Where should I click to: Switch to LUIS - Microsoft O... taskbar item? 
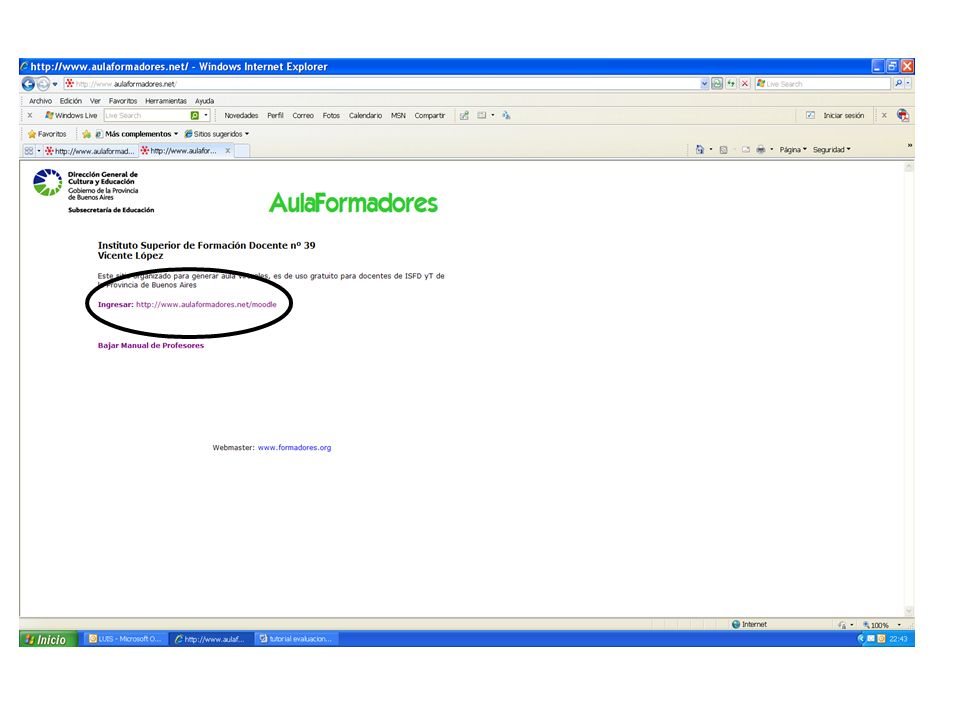(x=125, y=639)
